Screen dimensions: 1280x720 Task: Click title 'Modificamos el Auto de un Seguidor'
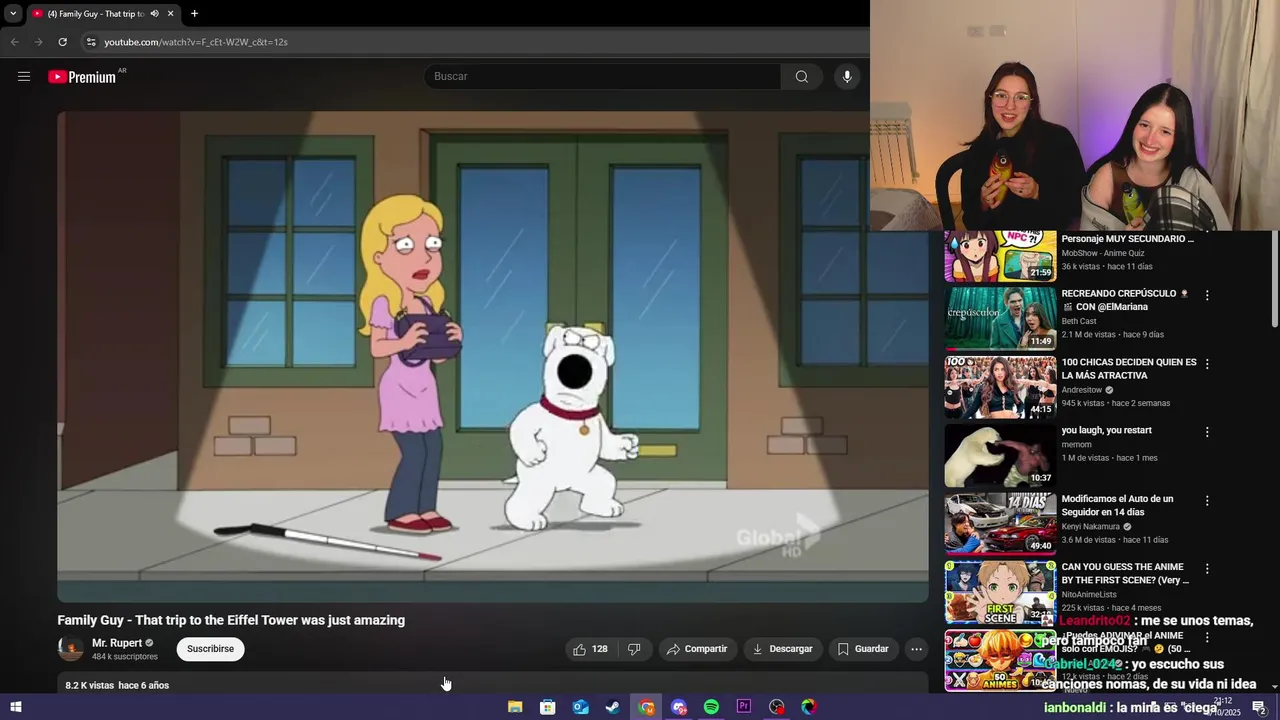(1117, 505)
